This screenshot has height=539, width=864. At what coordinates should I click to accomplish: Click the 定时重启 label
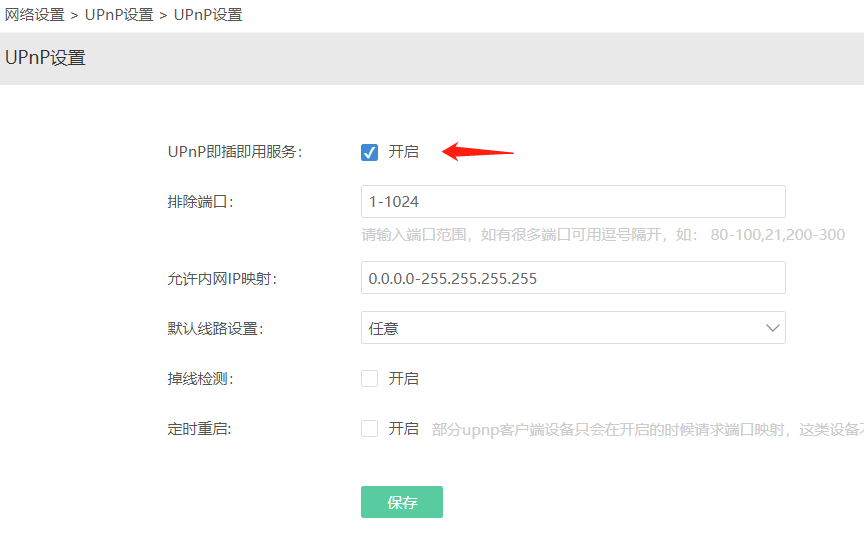pyautogui.click(x=199, y=429)
